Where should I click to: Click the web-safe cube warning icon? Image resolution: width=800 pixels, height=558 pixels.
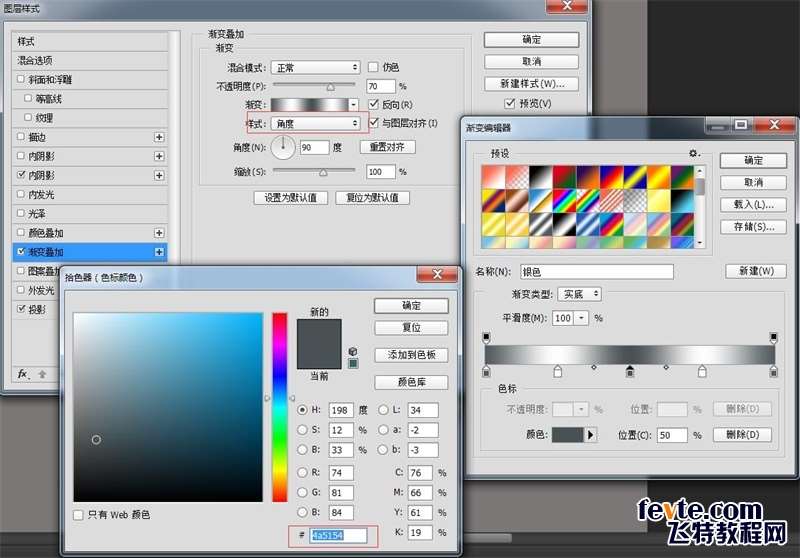tap(353, 351)
